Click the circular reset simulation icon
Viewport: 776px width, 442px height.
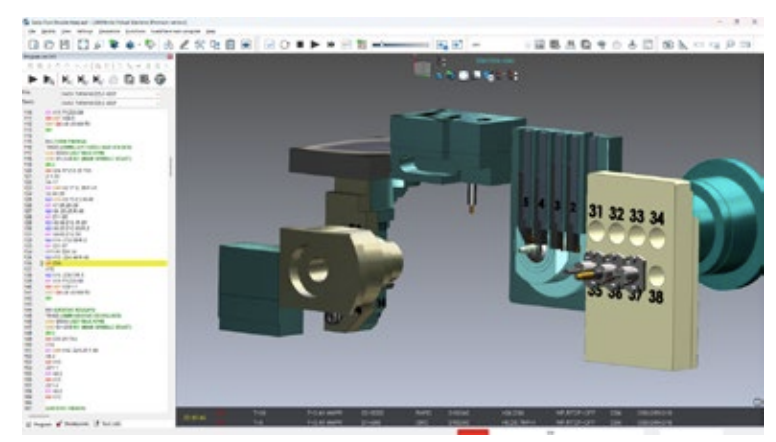[285, 45]
